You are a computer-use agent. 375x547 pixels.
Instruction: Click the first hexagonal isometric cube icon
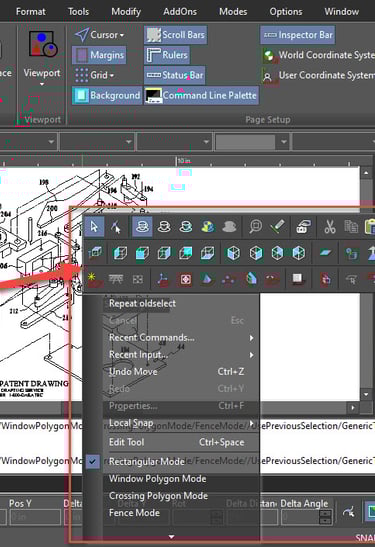[x=233, y=253]
